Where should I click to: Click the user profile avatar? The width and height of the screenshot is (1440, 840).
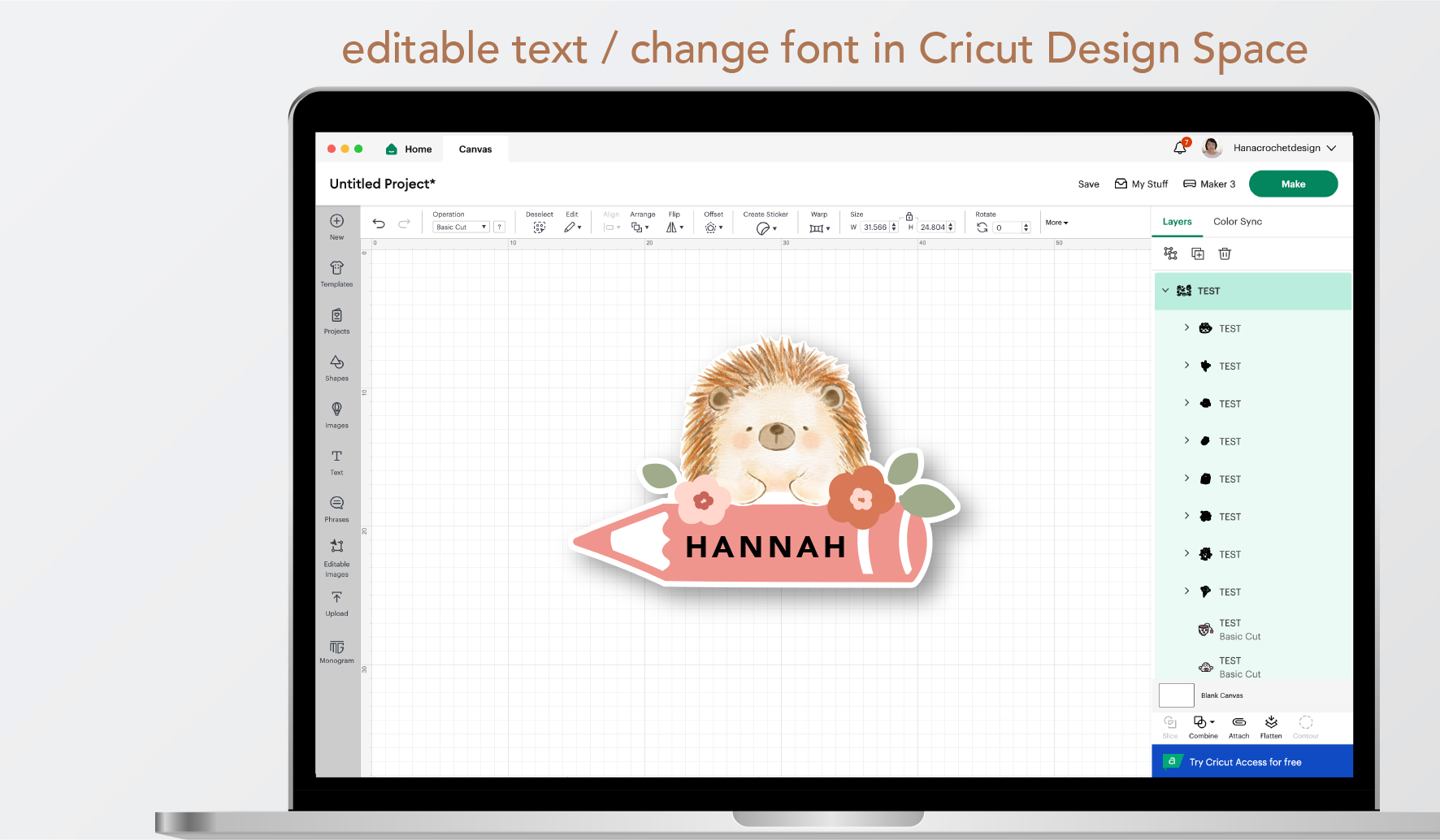coord(1212,147)
